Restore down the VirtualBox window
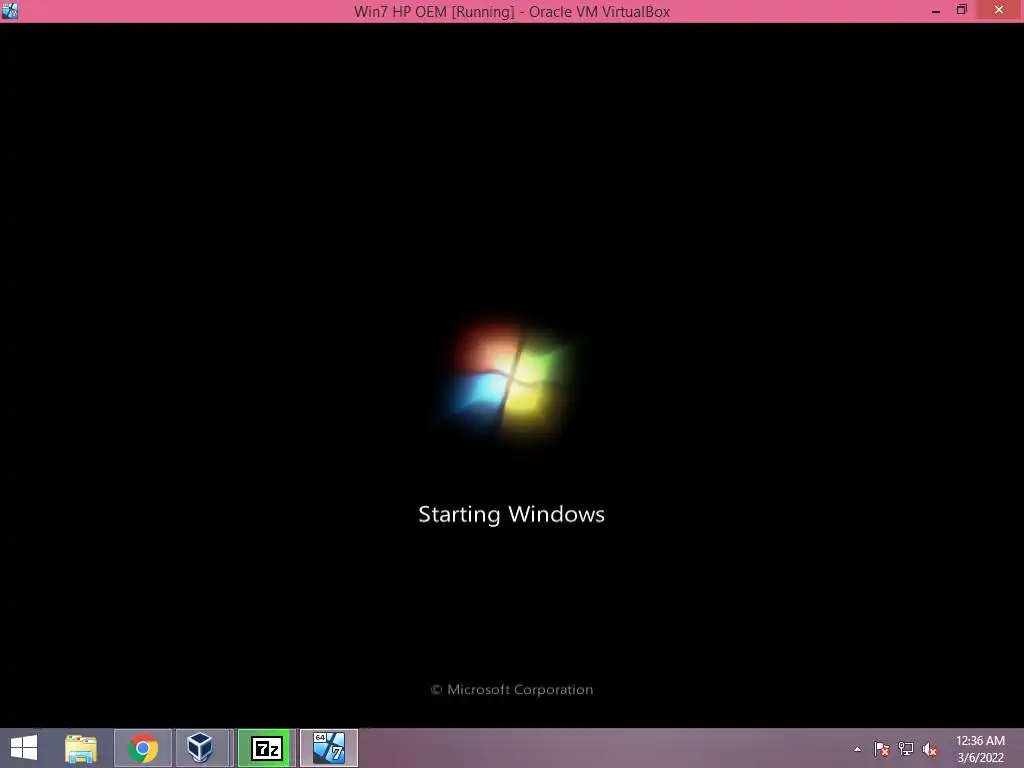This screenshot has width=1024, height=768. pos(962,10)
